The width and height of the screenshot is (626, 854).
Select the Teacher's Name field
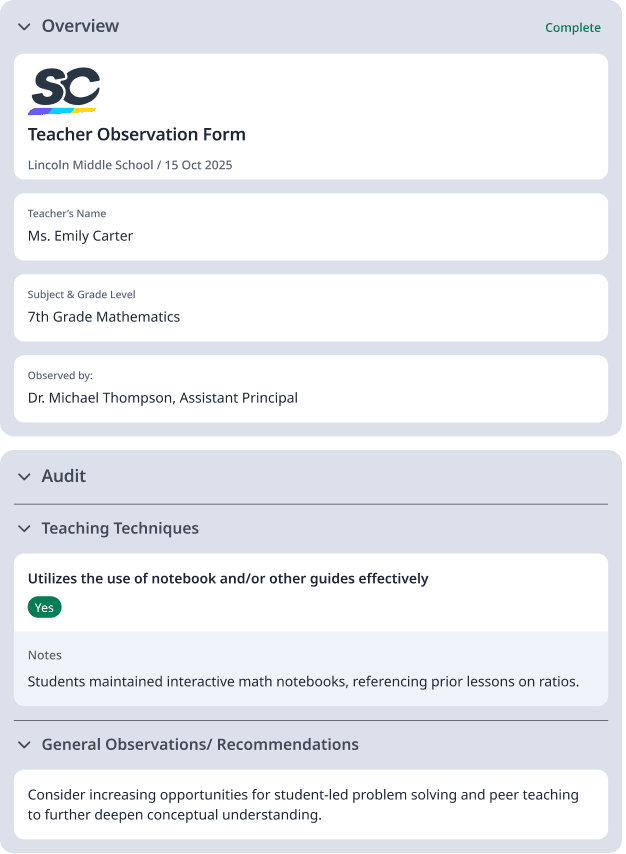pos(310,226)
